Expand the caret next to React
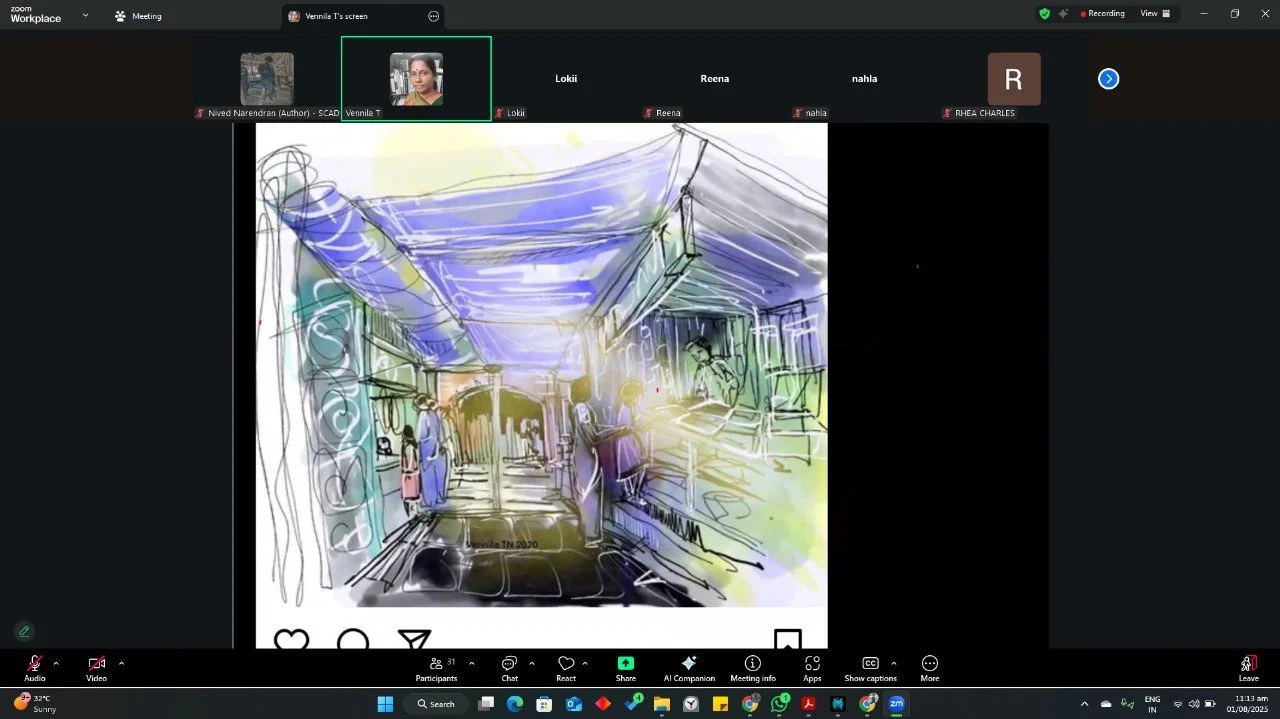This screenshot has height=719, width=1280. pyautogui.click(x=585, y=663)
